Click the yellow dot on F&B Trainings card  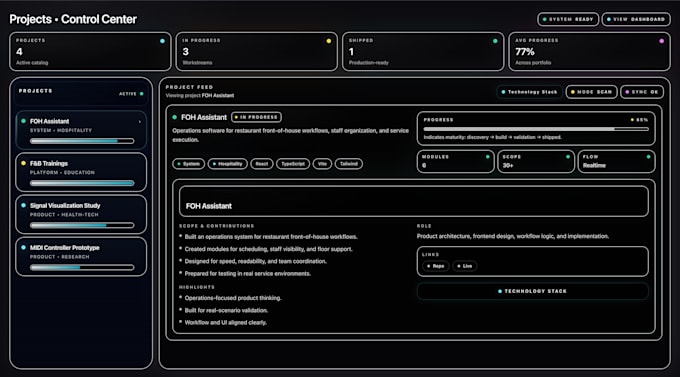pos(23,164)
